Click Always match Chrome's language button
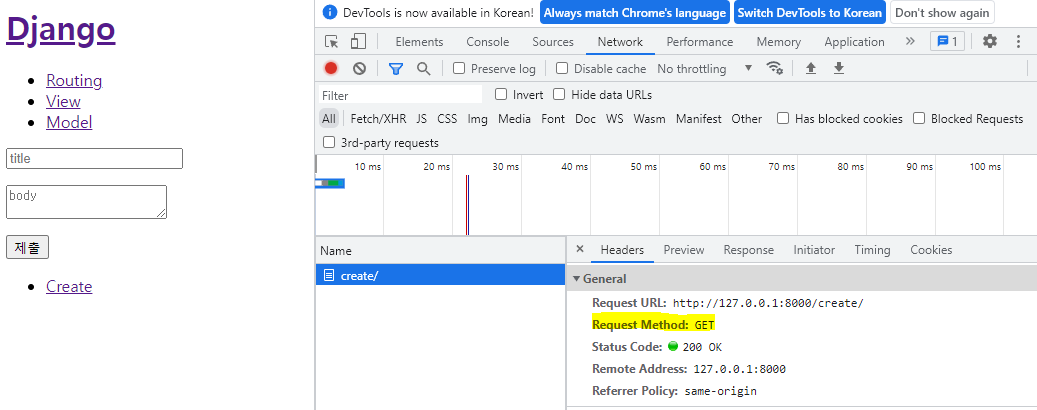Image resolution: width=1037 pixels, height=410 pixels. tap(634, 13)
